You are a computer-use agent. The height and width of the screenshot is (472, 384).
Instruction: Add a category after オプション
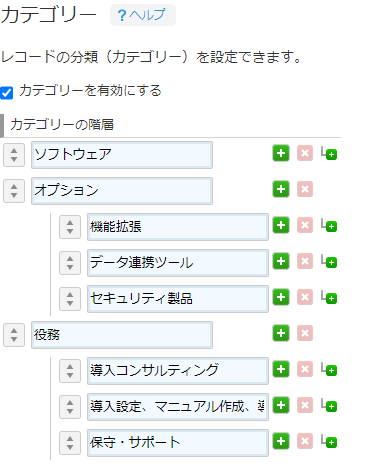(281, 189)
